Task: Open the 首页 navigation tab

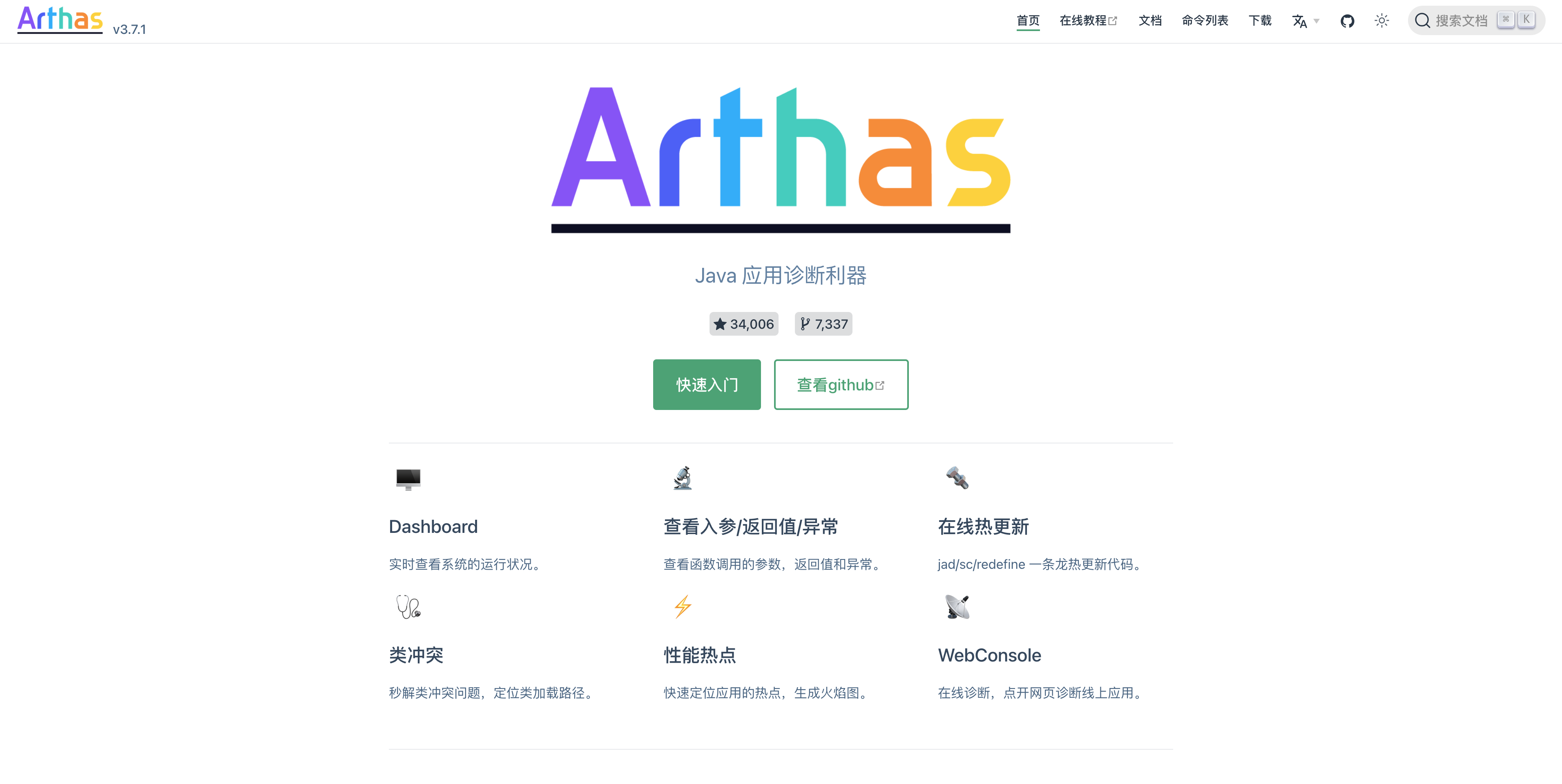Action: (1028, 21)
